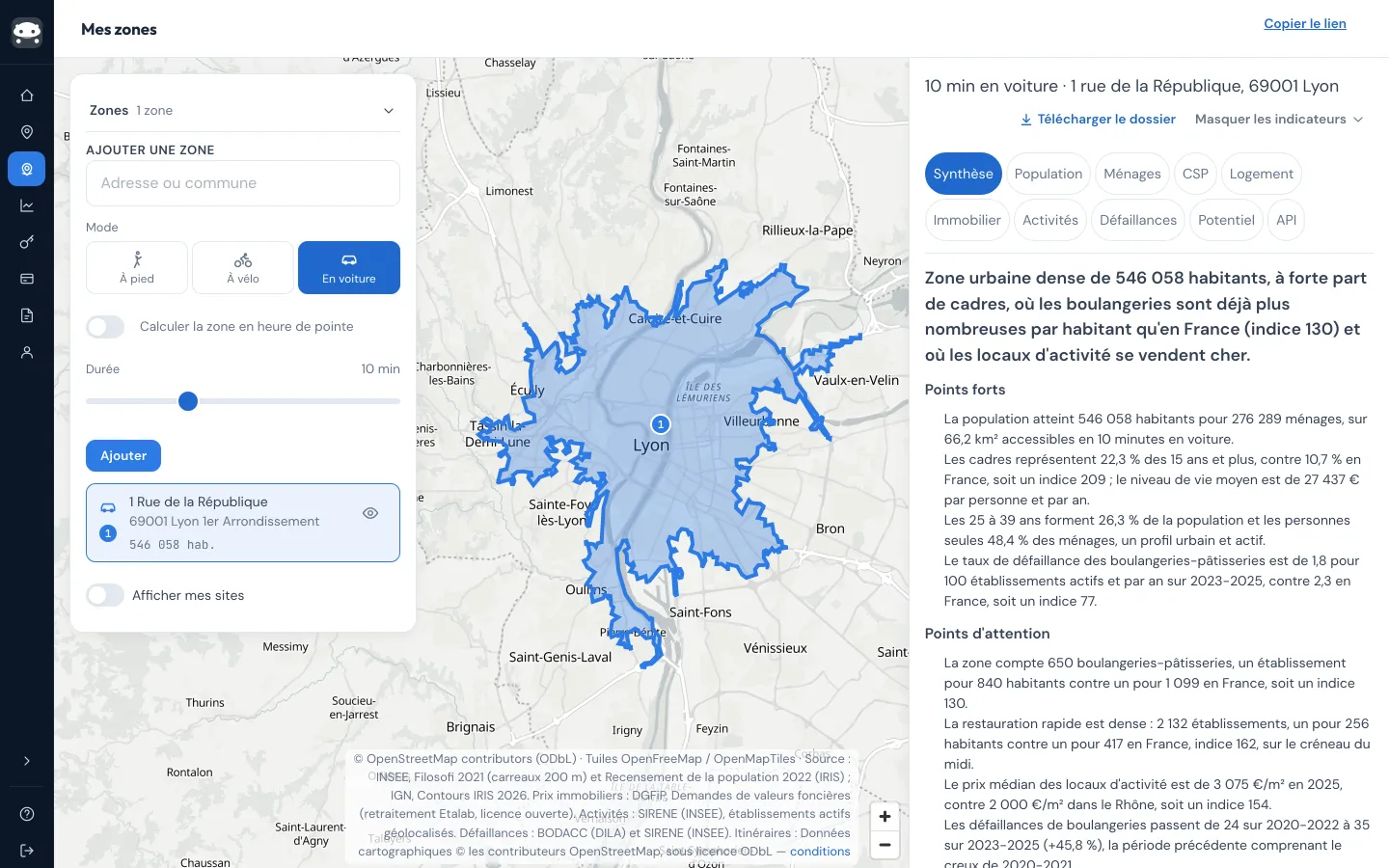Image resolution: width=1389 pixels, height=868 pixels.
Task: Open Masquer les indicateurs dropdown
Action: 1279,120
